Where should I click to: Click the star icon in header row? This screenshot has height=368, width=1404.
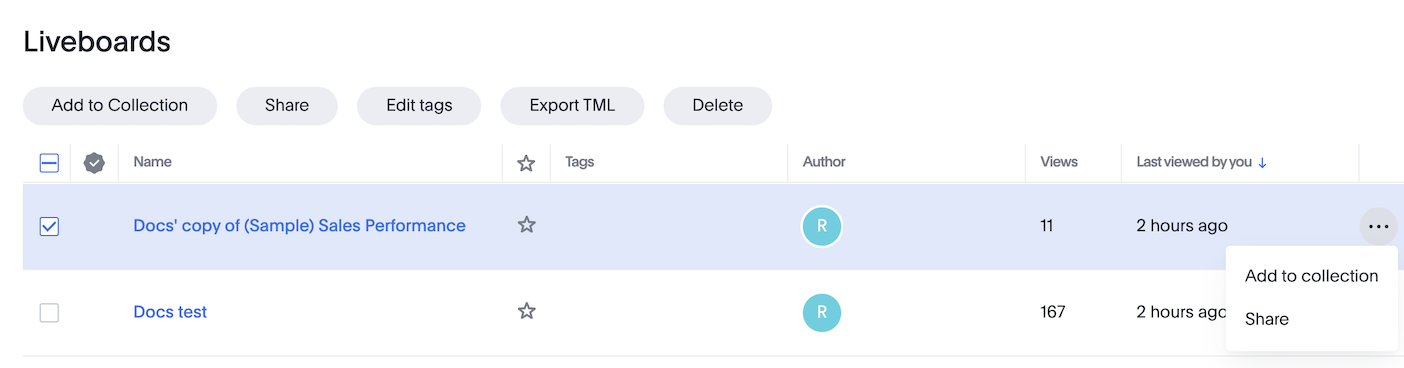(526, 163)
